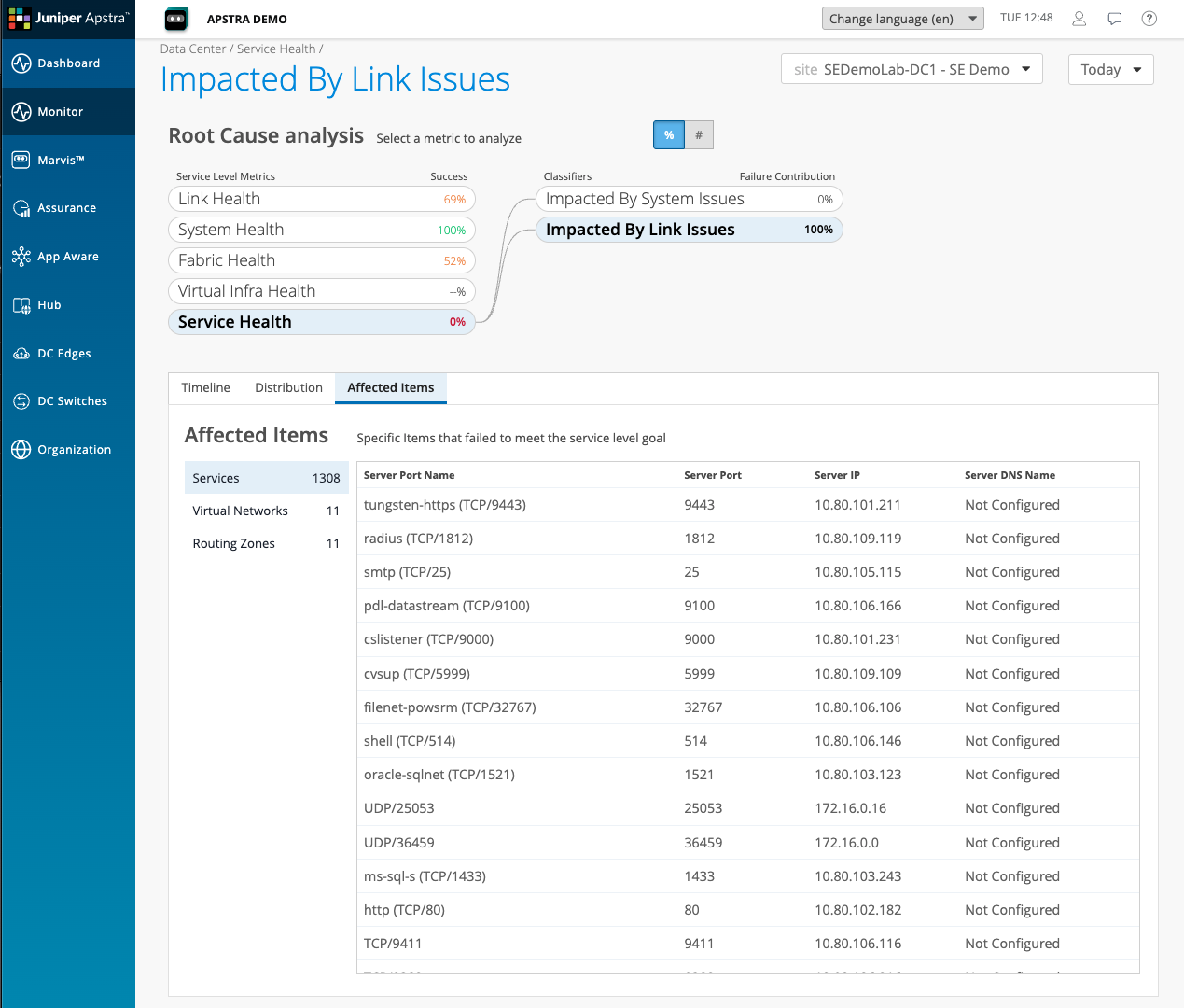
Task: Switch to the Timeline tab
Action: 205,387
